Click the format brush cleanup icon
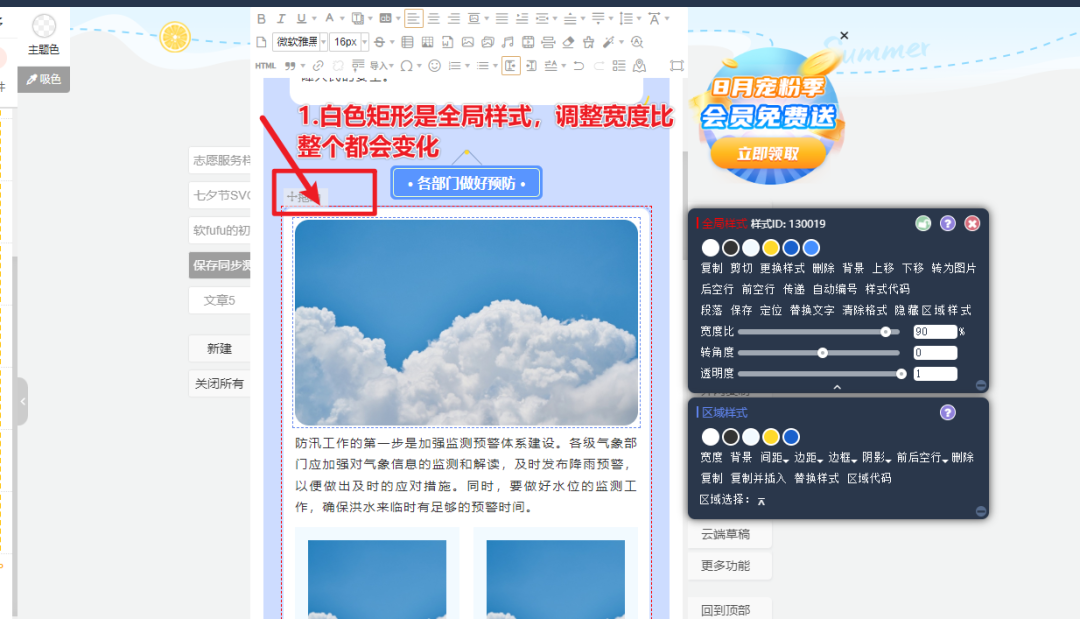 (x=588, y=42)
